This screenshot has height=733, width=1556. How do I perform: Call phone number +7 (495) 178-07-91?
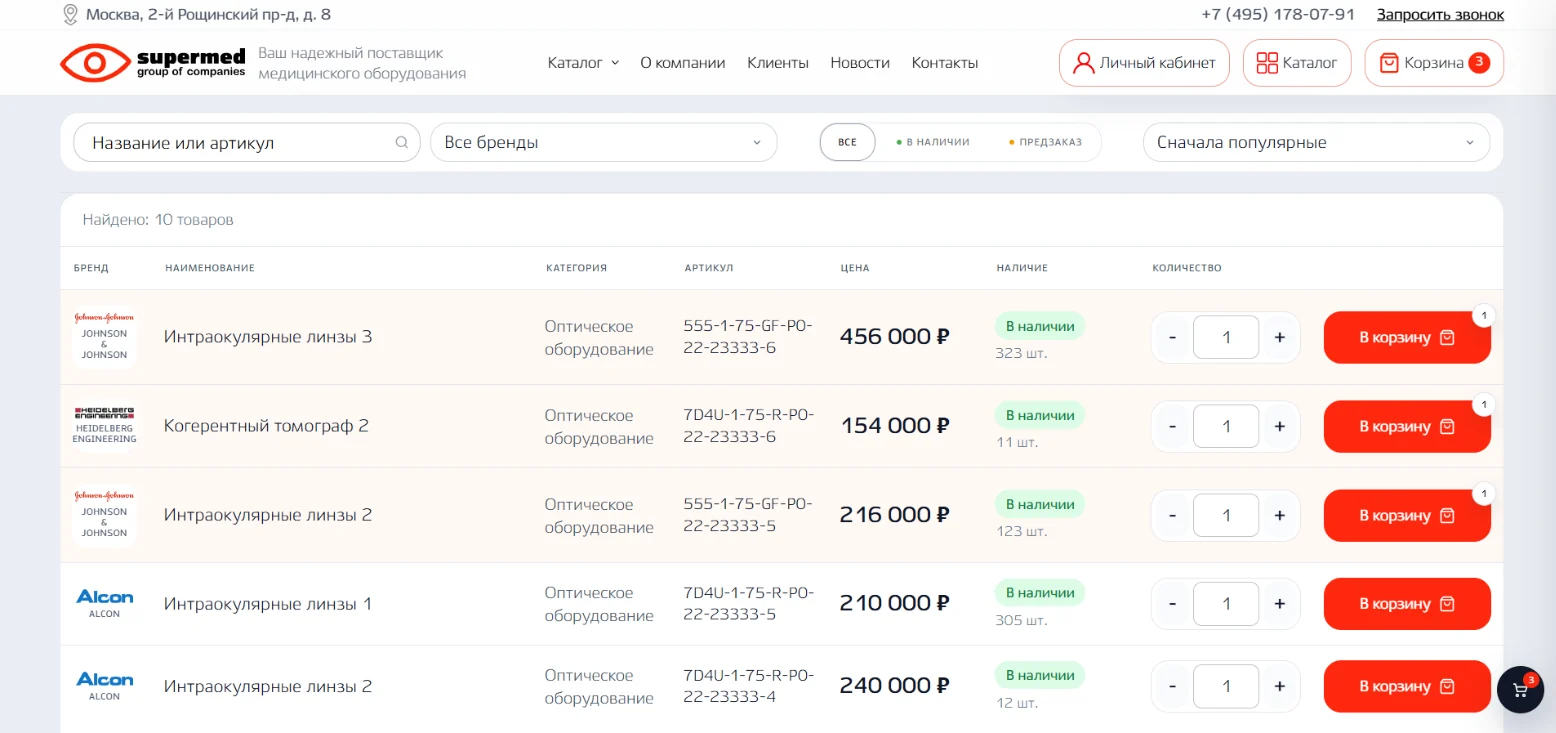pyautogui.click(x=1278, y=14)
